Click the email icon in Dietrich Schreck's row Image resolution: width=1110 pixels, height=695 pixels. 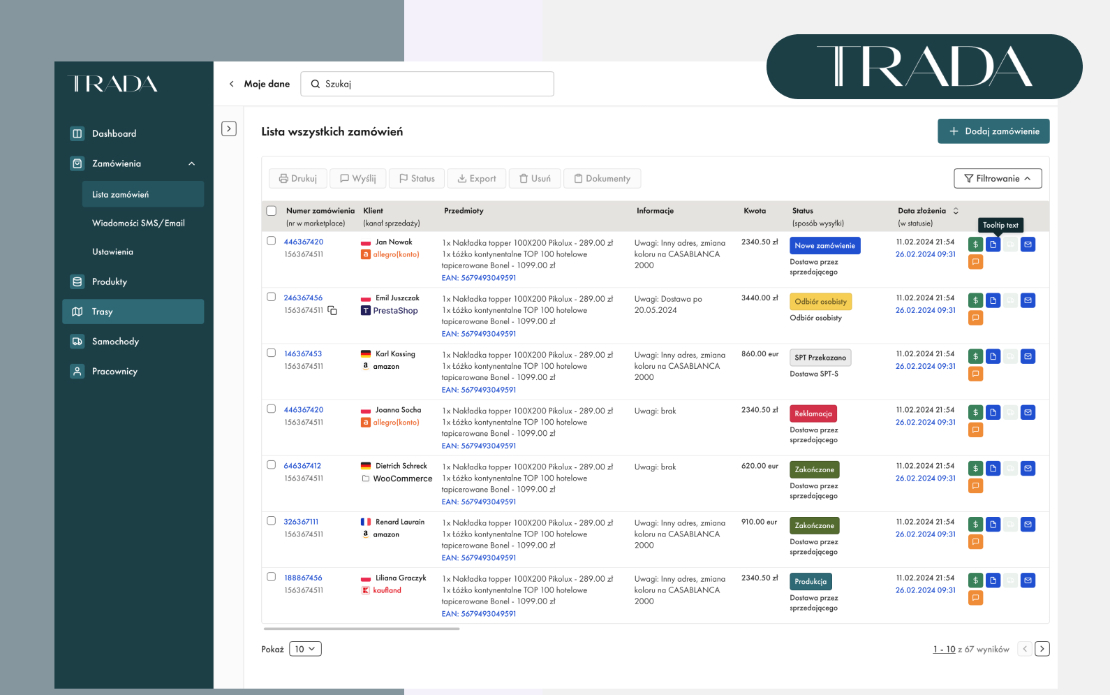click(x=1028, y=468)
